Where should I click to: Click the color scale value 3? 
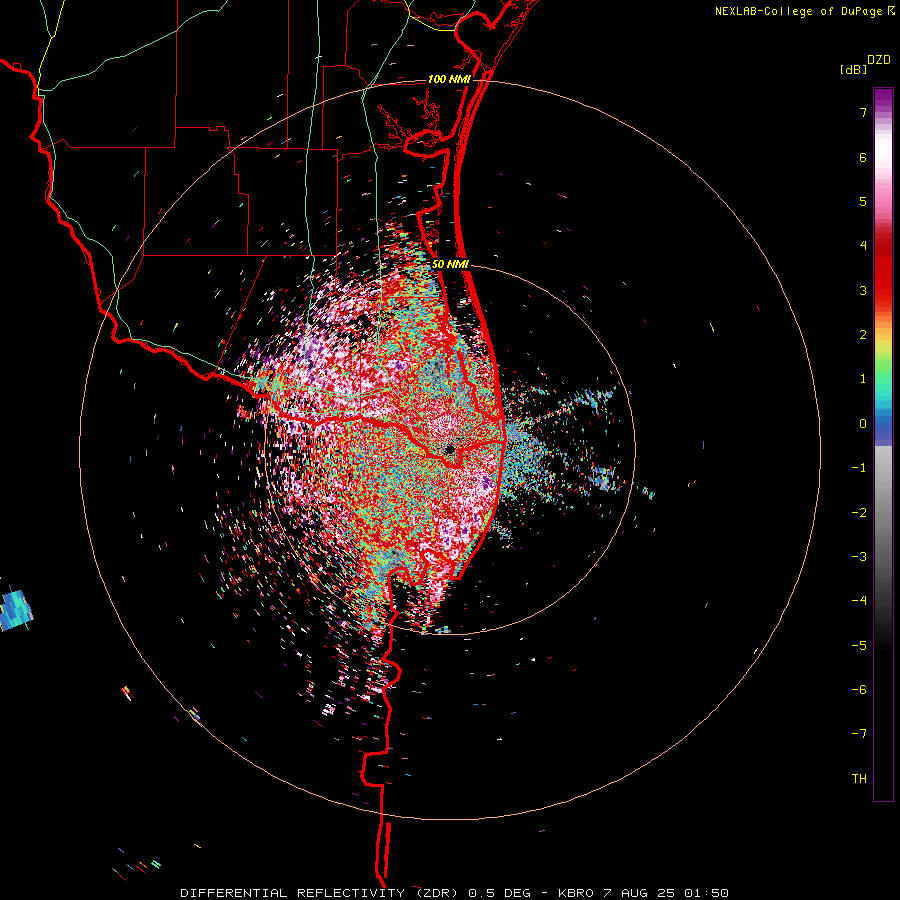coord(863,290)
